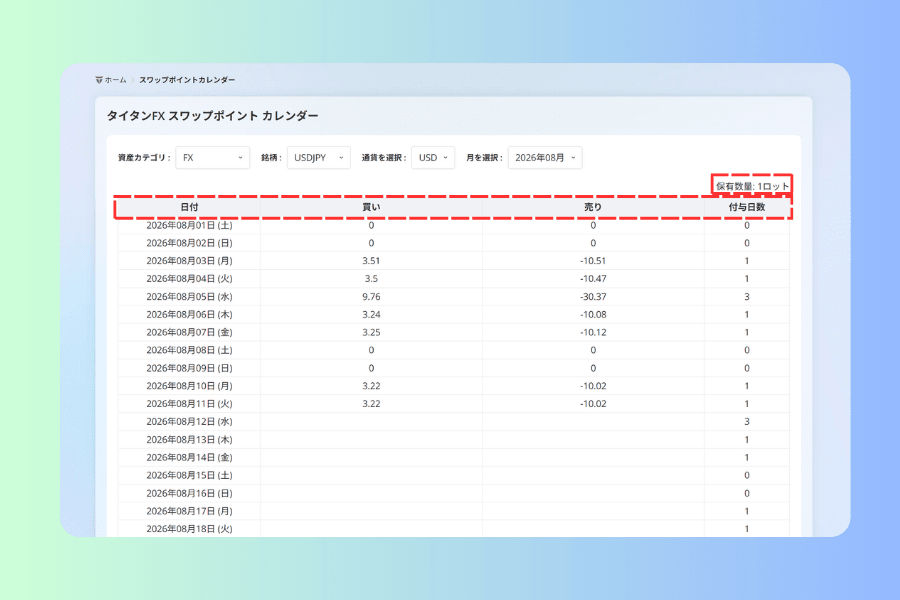Image resolution: width=900 pixels, height=600 pixels.
Task: Click the 付与日数 column header
Action: point(747,207)
